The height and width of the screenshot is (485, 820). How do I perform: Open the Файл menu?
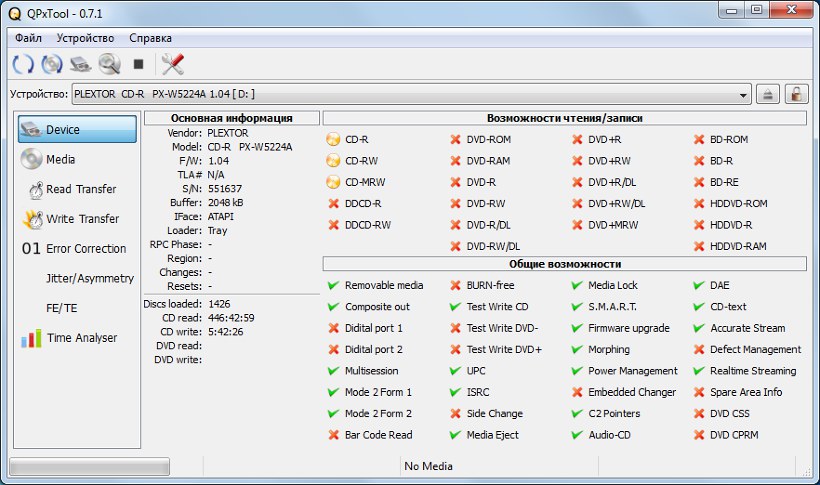pyautogui.click(x=28, y=38)
